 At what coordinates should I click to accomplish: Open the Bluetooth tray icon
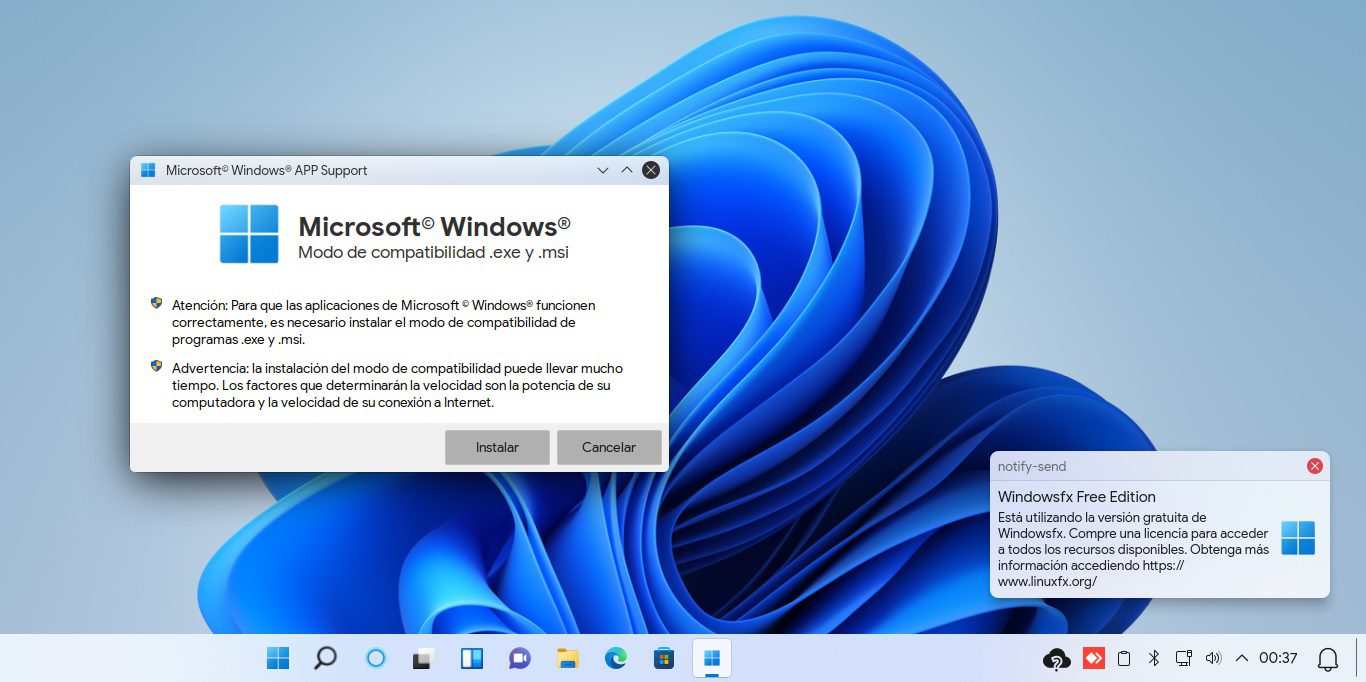pos(1153,658)
